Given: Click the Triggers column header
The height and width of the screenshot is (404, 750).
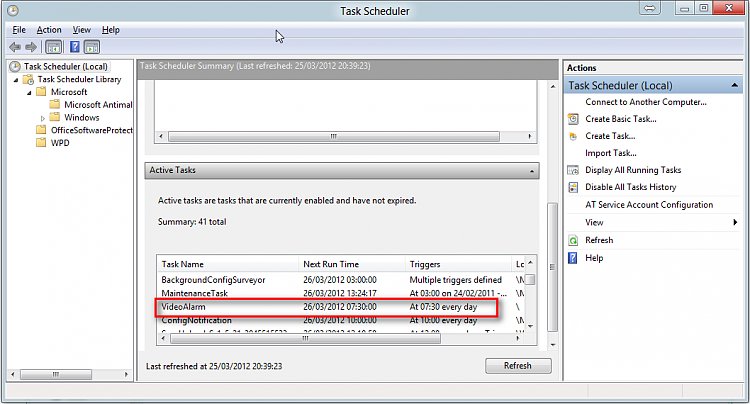Looking at the screenshot, I should (458, 264).
